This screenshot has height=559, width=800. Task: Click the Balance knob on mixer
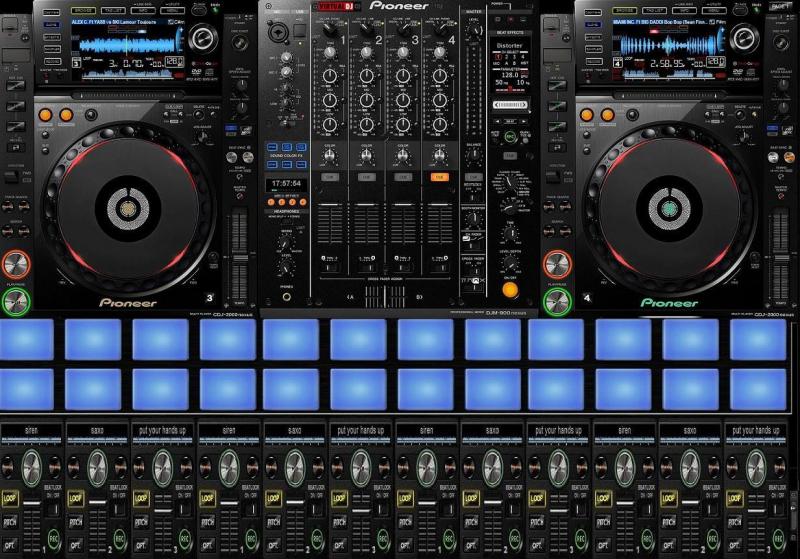coord(474,156)
